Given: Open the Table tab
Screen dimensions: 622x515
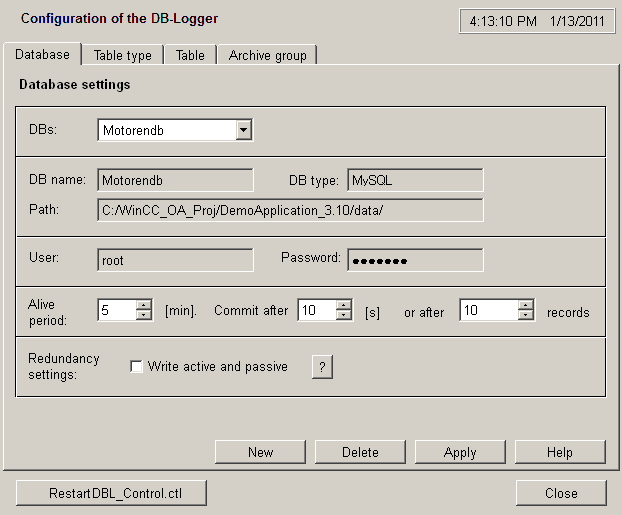Looking at the screenshot, I should pyautogui.click(x=190, y=56).
